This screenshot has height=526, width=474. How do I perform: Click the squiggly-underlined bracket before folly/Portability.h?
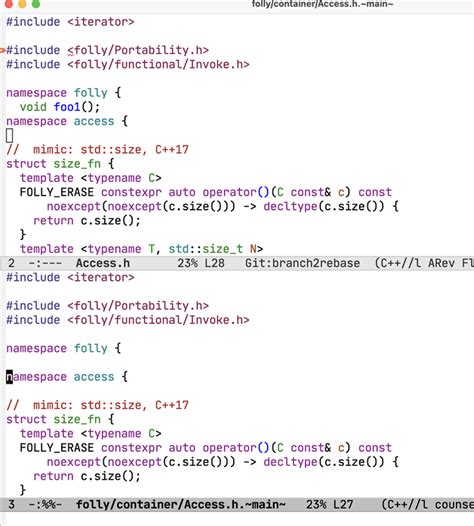coord(70,51)
